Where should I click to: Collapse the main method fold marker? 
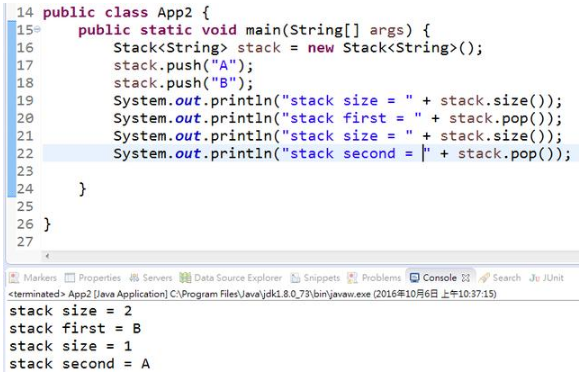(x=37, y=29)
